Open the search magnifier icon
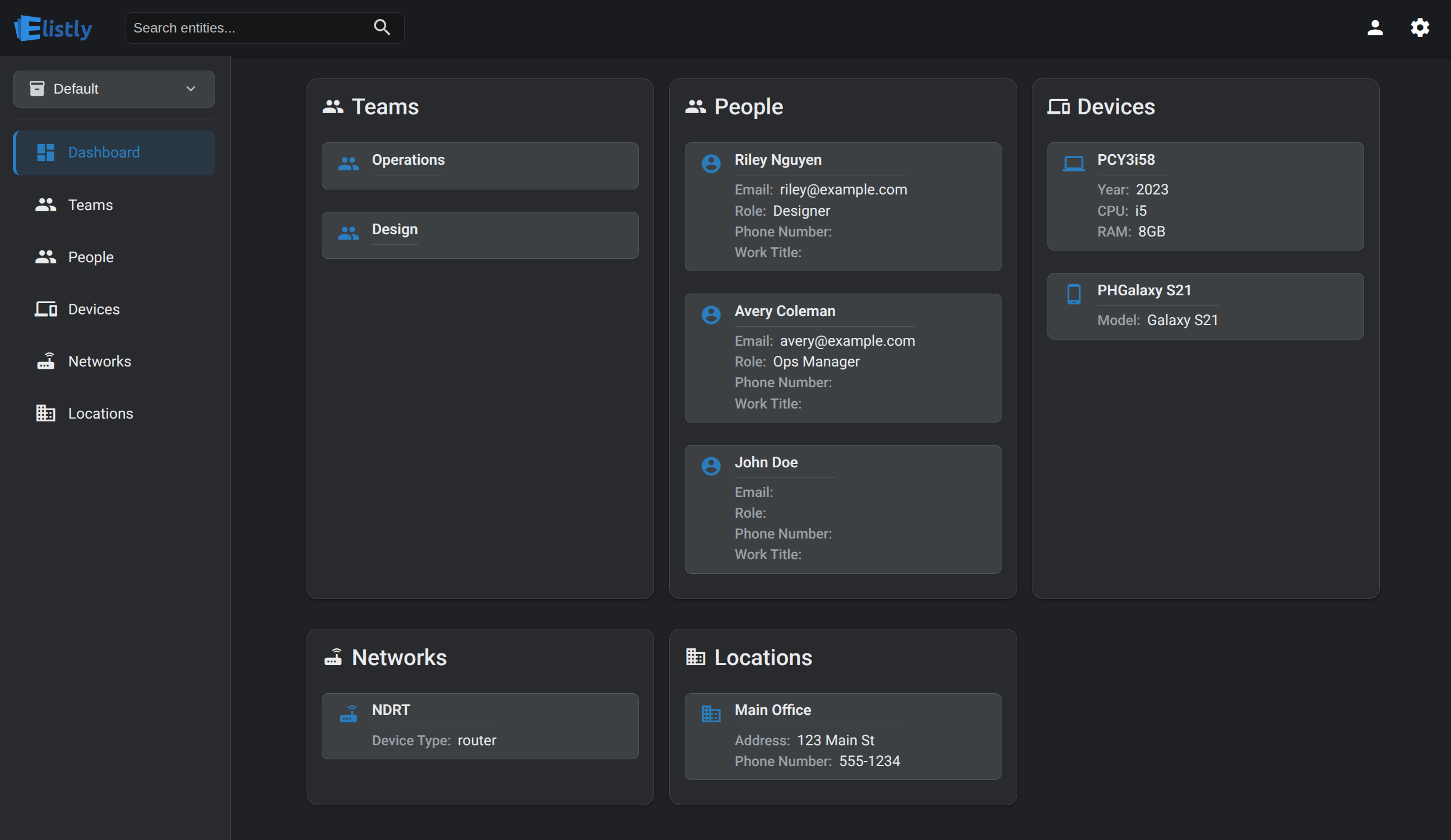This screenshot has width=1451, height=840. click(x=382, y=27)
